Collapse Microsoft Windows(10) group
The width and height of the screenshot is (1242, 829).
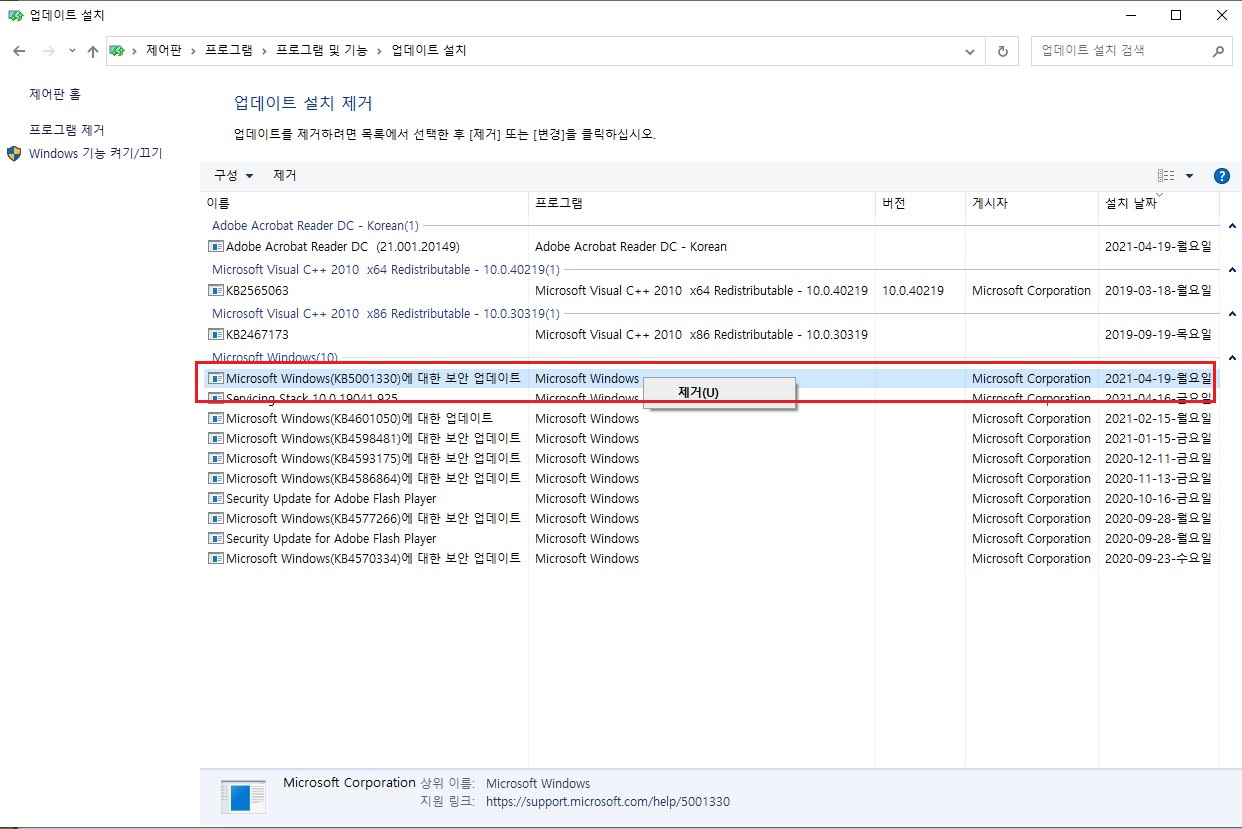pyautogui.click(x=1231, y=358)
